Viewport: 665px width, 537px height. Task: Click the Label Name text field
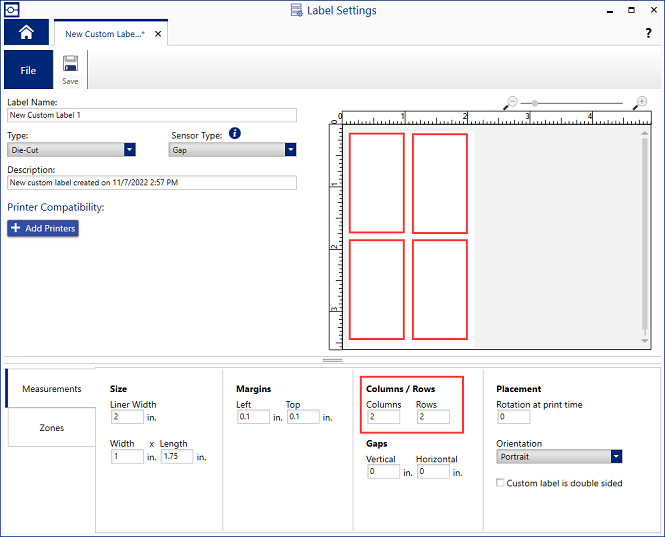point(152,115)
